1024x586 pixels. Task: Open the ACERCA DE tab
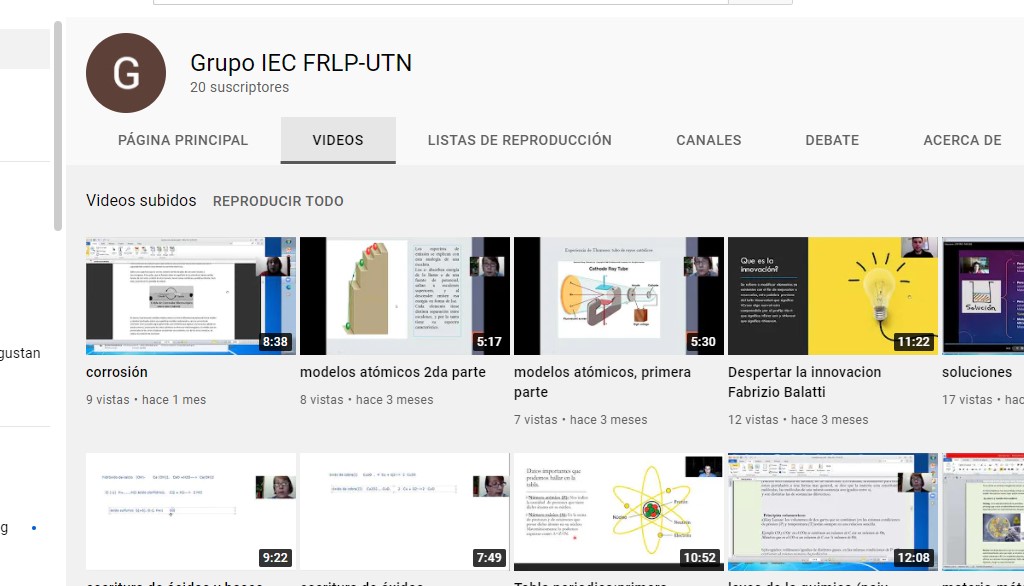pos(962,140)
